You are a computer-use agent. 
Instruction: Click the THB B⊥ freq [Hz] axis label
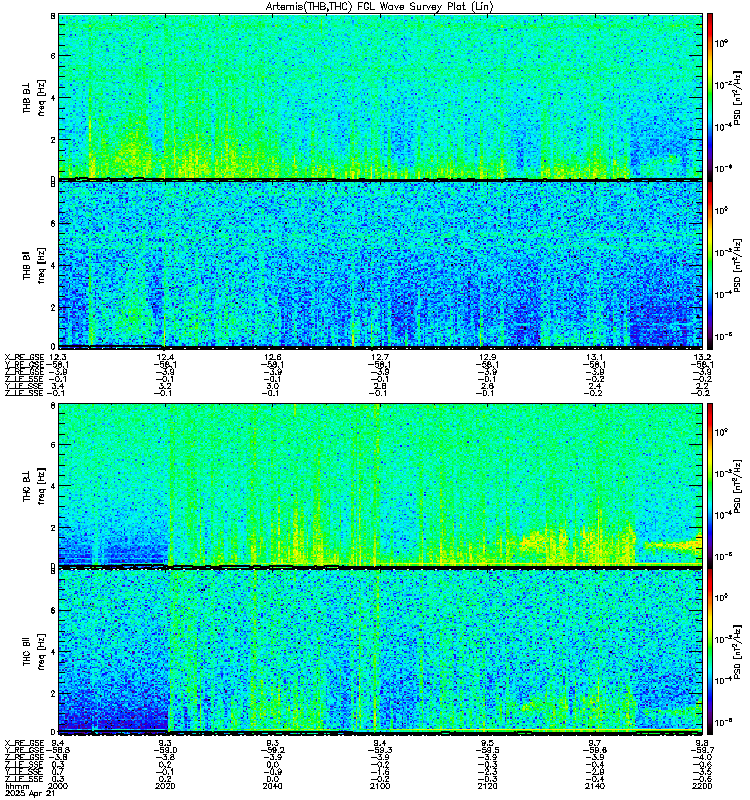click(x=34, y=97)
